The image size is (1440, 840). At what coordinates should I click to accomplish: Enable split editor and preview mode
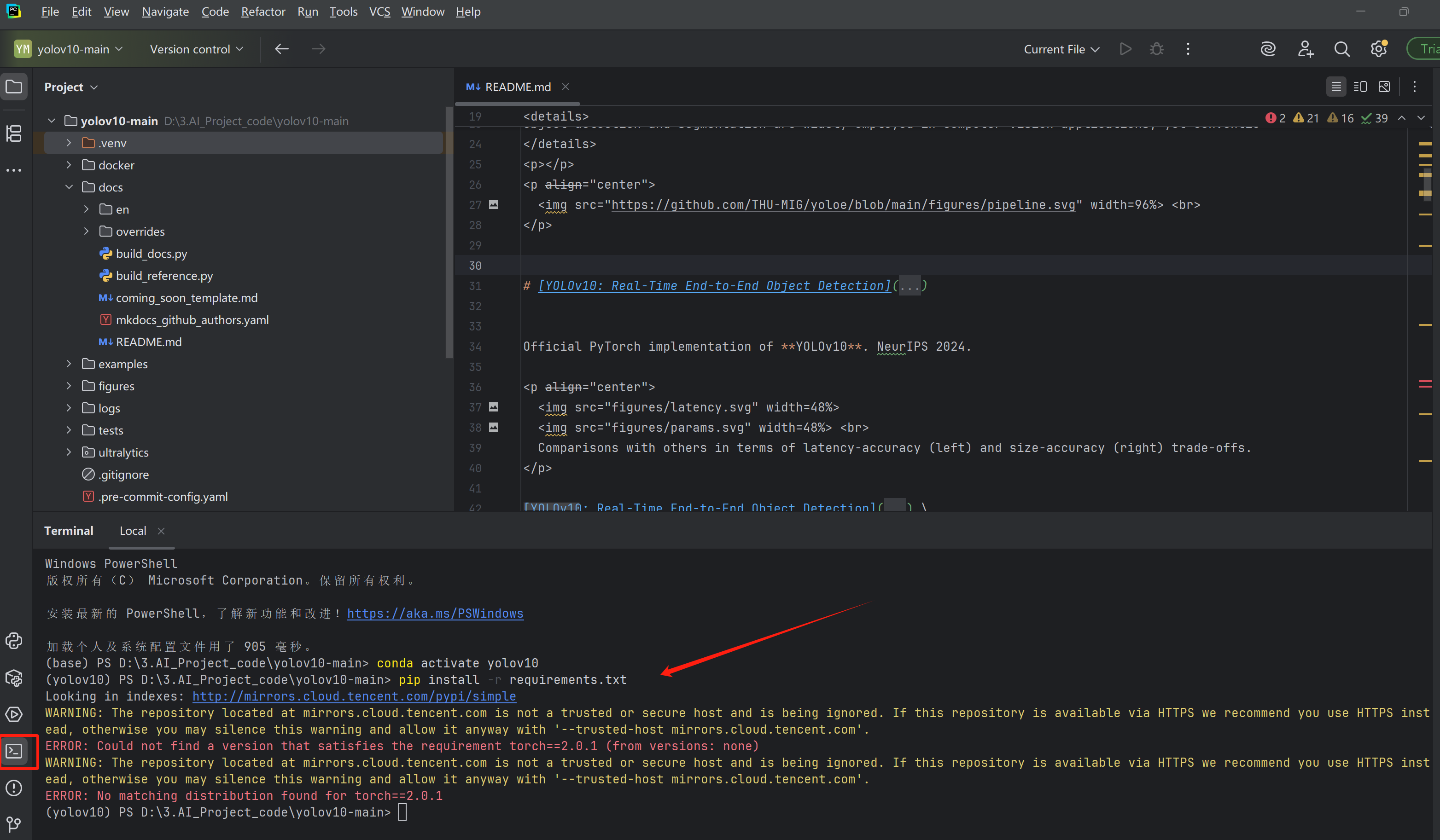(1360, 86)
